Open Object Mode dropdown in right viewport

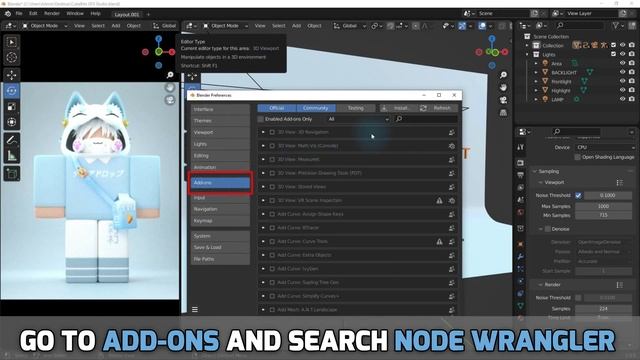tap(226, 26)
